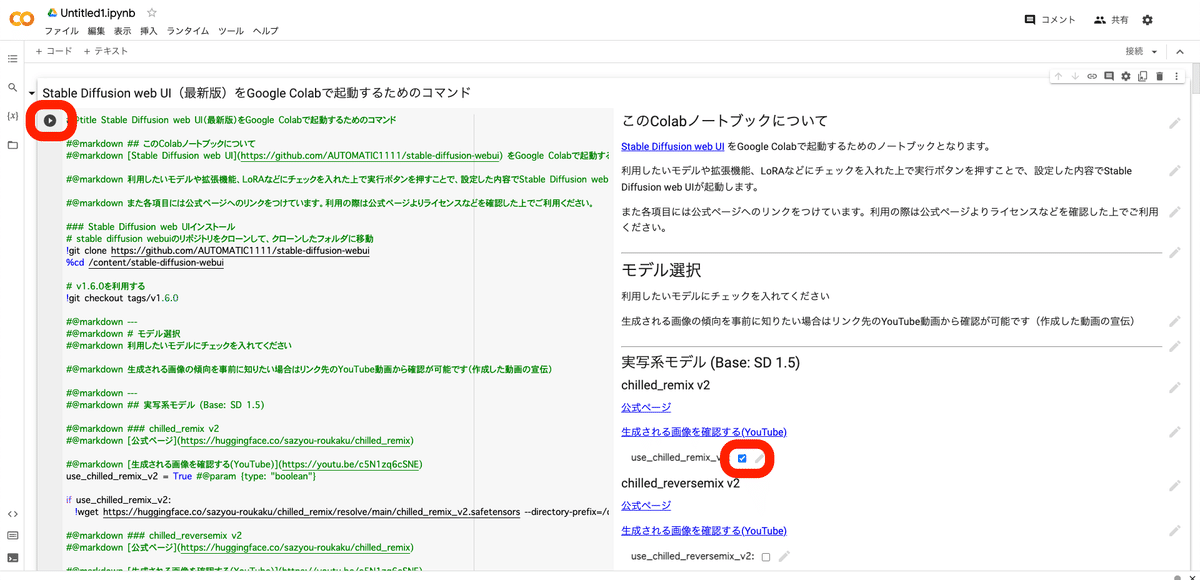Move the cell down with arrow icon
The image size is (1200, 580).
pyautogui.click(x=1075, y=76)
